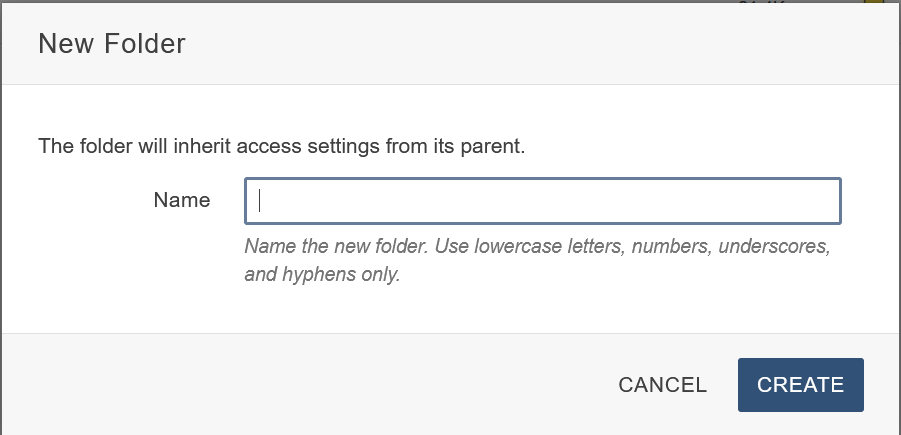Place cursor in the Name textbox
Screen dimensions: 901x435
[542, 201]
